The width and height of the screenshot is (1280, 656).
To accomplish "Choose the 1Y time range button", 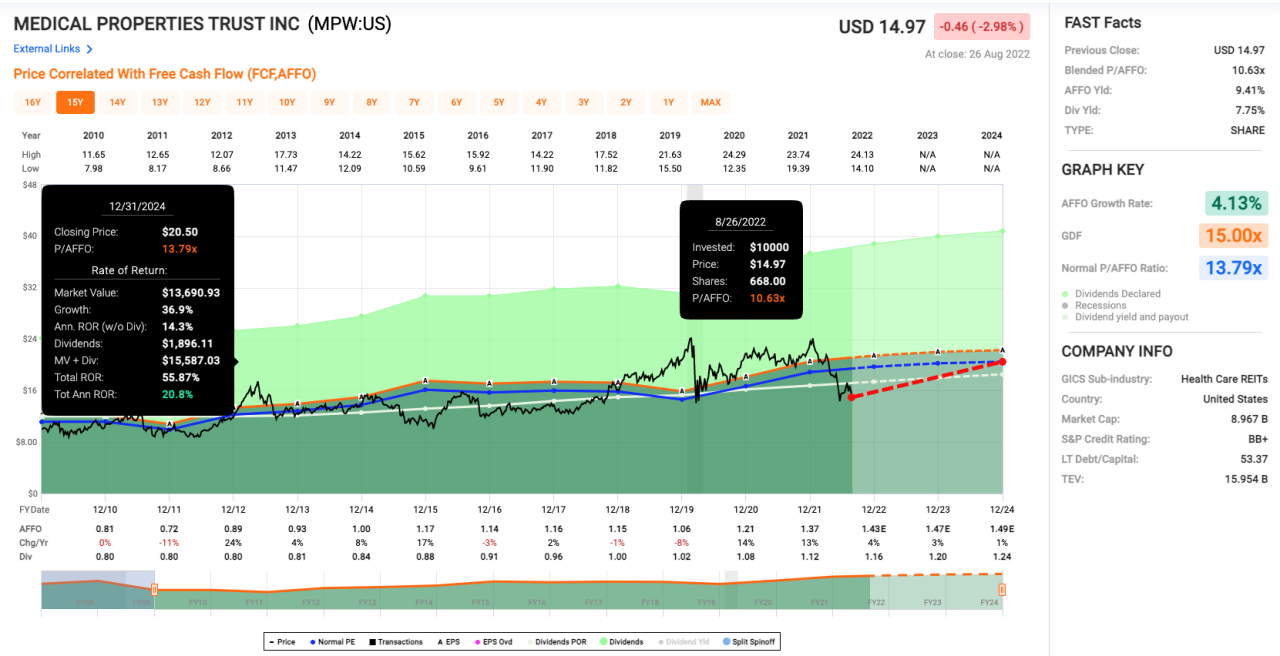I will click(x=669, y=102).
